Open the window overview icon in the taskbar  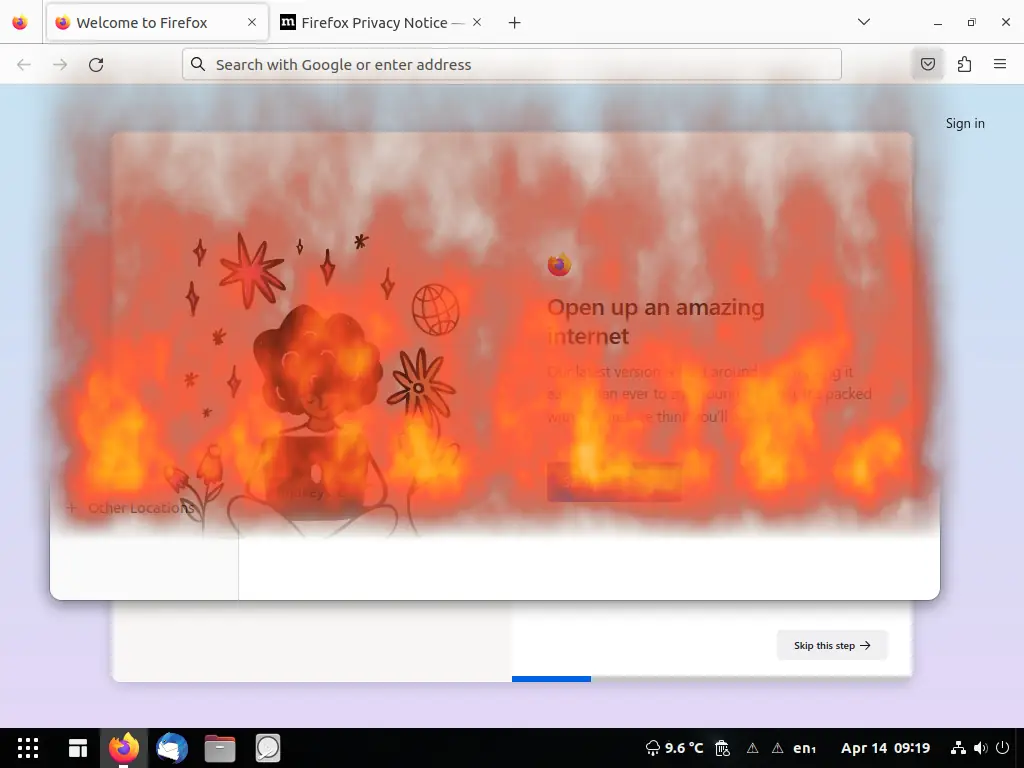pyautogui.click(x=78, y=748)
